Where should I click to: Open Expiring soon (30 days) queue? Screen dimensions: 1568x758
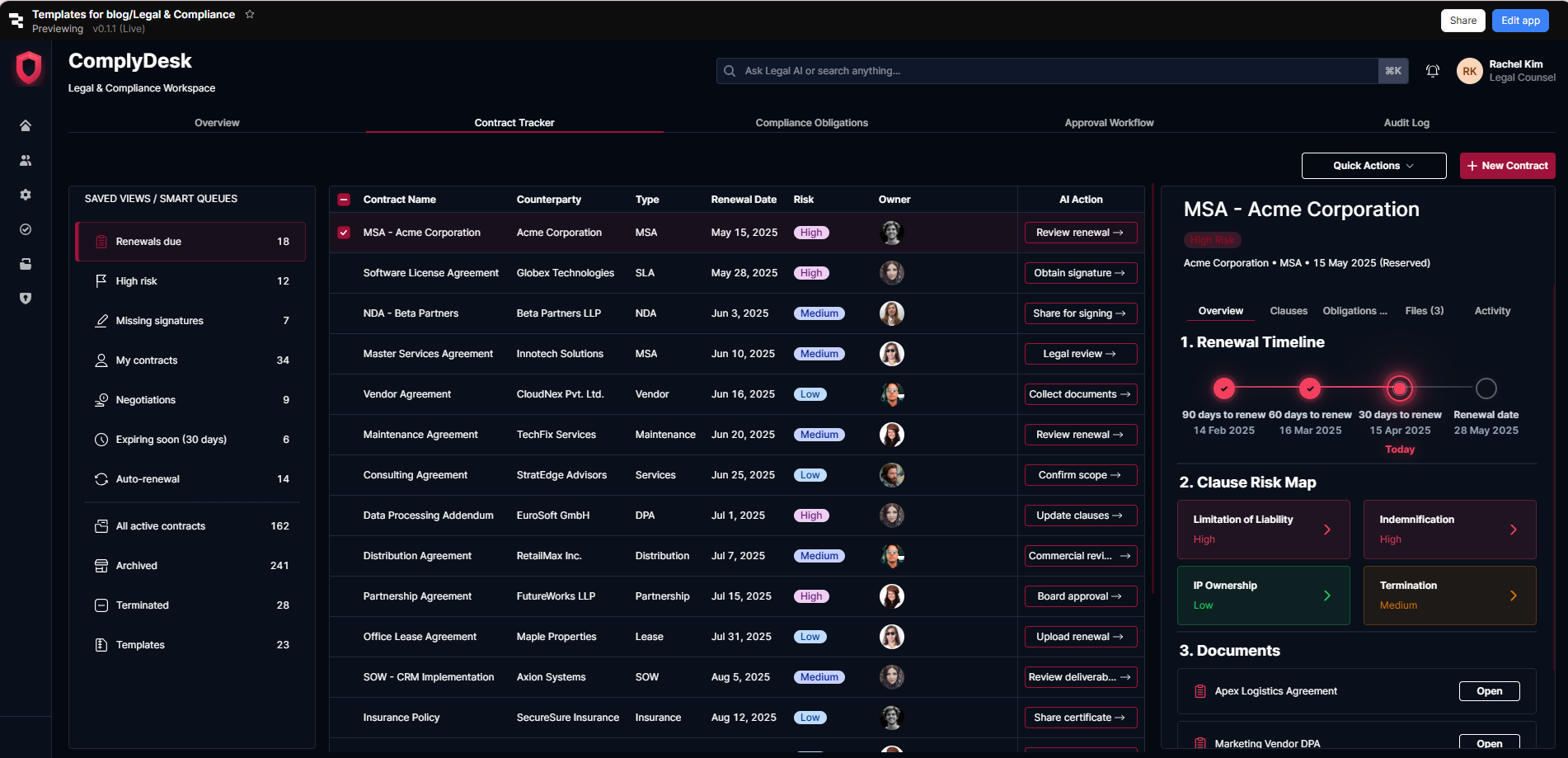coord(190,440)
